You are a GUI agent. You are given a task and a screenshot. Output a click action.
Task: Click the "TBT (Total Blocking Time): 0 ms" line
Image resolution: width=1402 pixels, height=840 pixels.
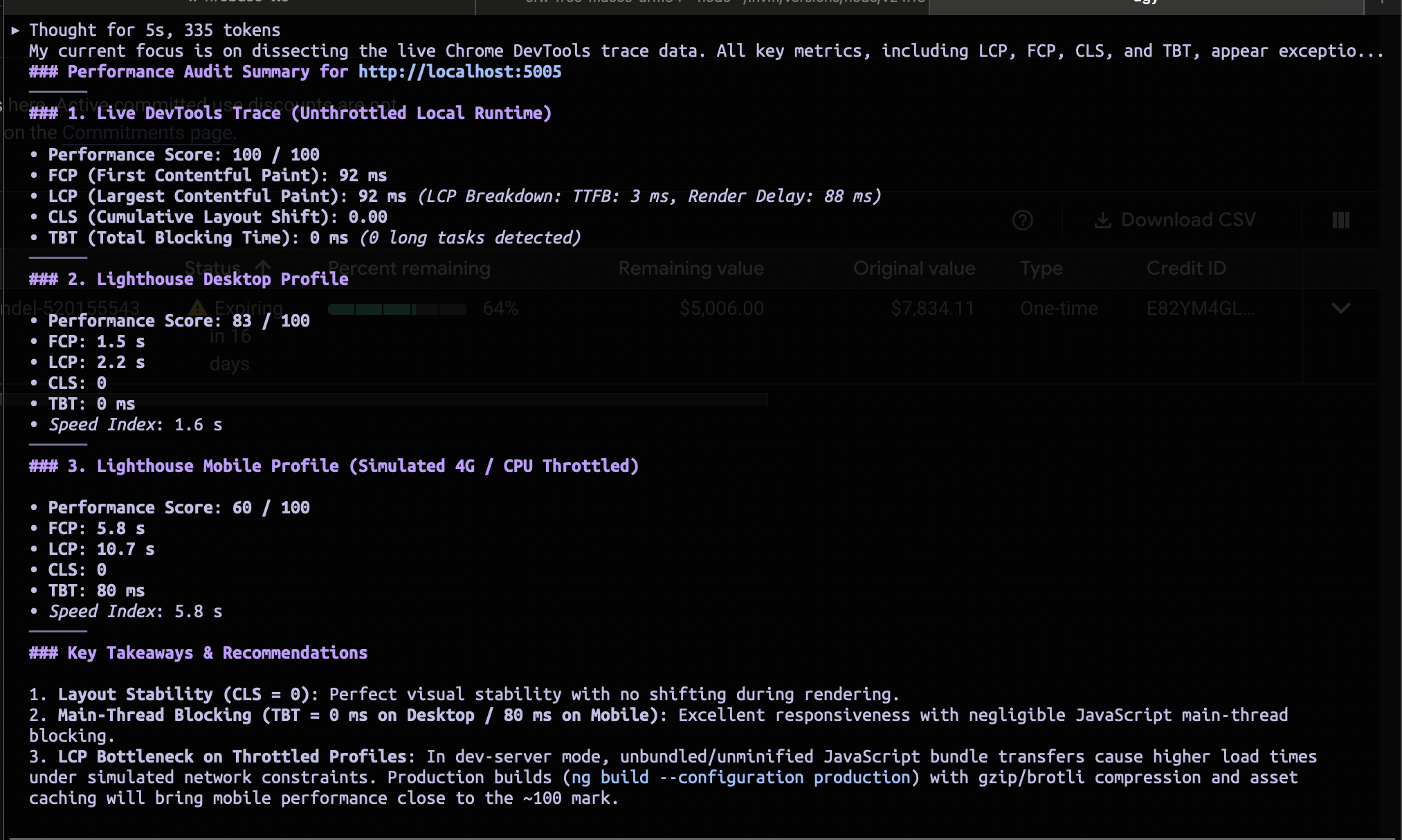click(x=198, y=238)
